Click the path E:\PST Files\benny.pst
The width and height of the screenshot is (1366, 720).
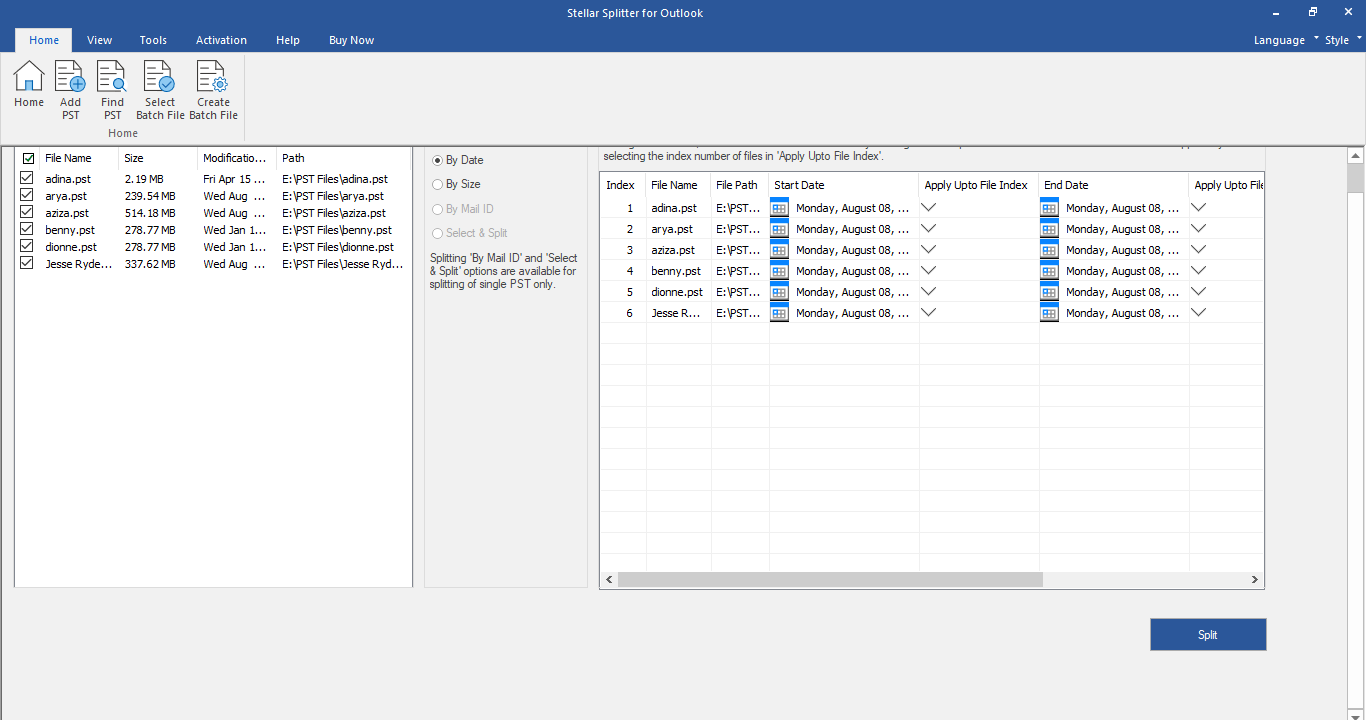(338, 230)
